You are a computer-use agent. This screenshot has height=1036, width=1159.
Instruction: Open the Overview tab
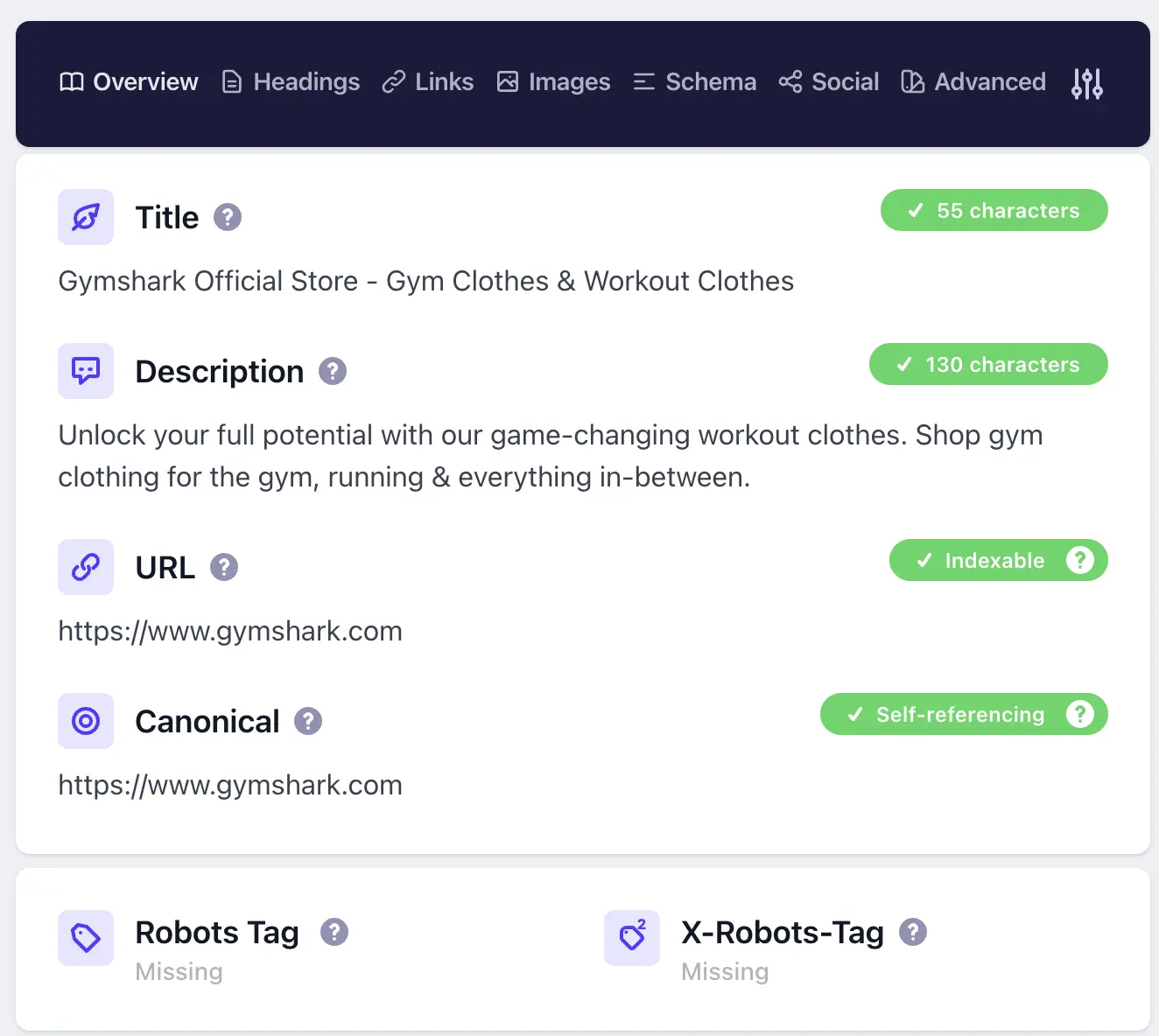tap(129, 82)
